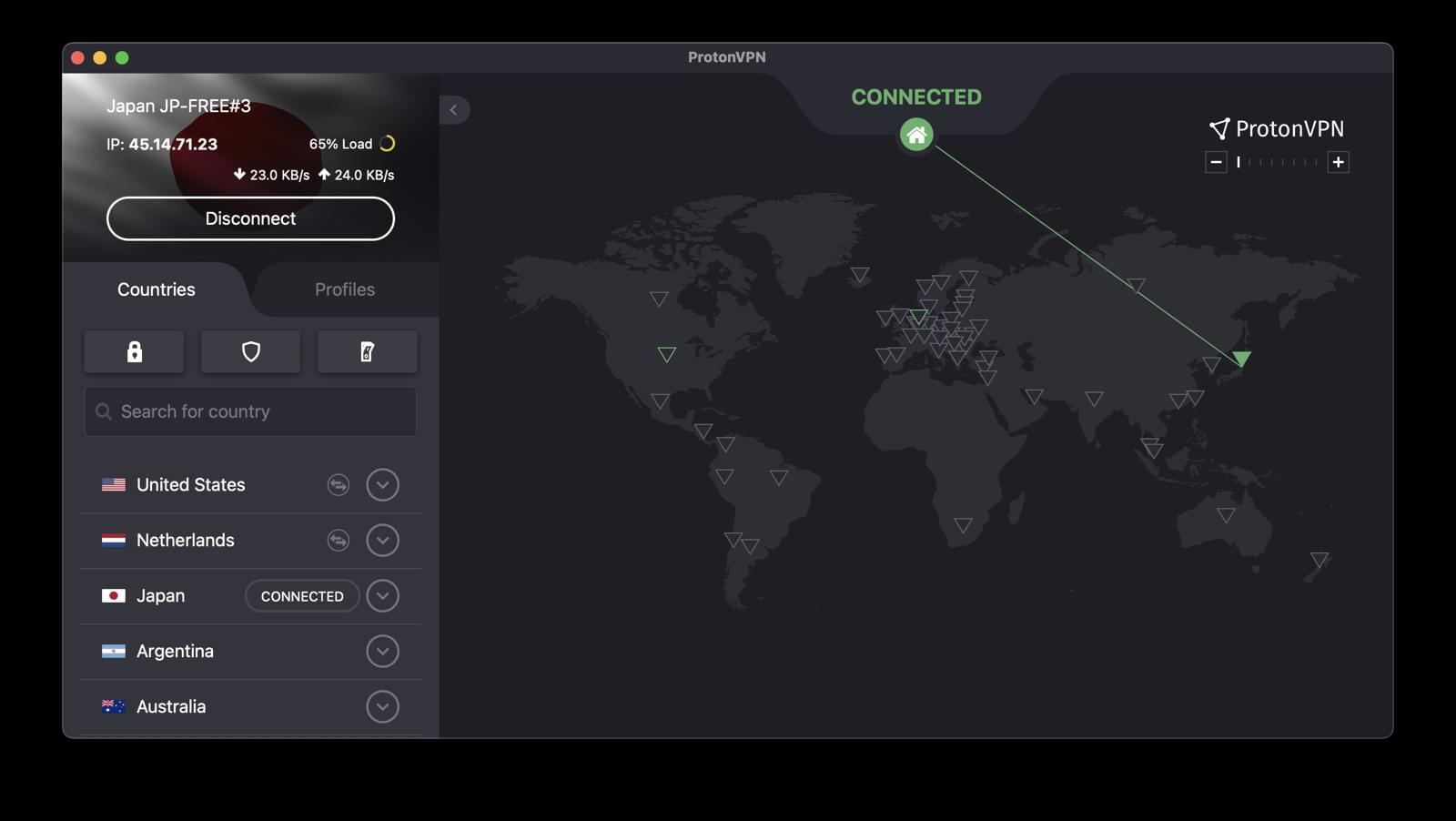1456x821 pixels.
Task: Expand the Japan server list
Action: click(x=382, y=596)
